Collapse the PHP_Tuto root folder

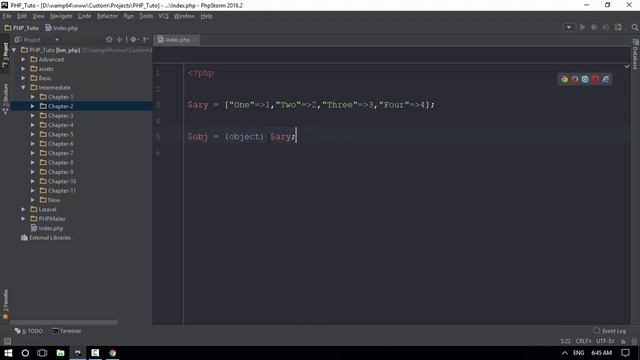(x=15, y=50)
